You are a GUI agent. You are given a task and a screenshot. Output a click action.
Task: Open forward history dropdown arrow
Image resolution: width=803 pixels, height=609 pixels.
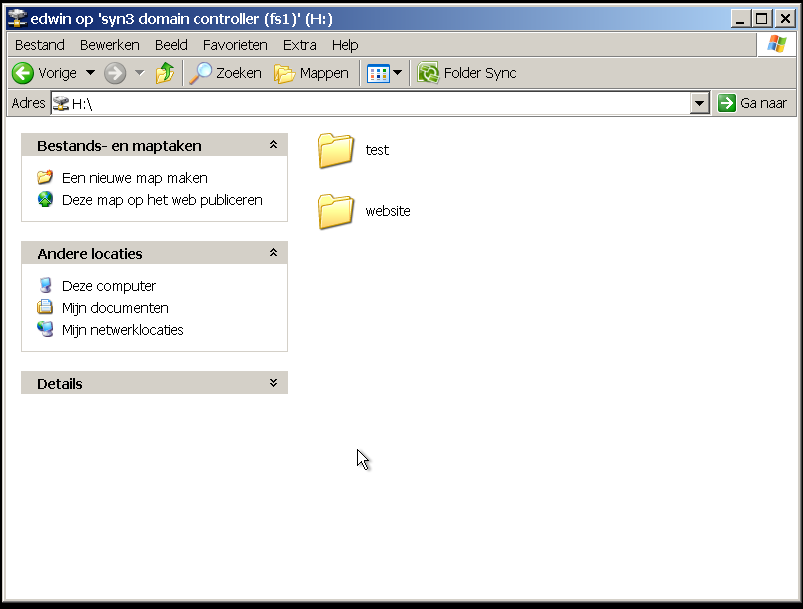click(140, 73)
